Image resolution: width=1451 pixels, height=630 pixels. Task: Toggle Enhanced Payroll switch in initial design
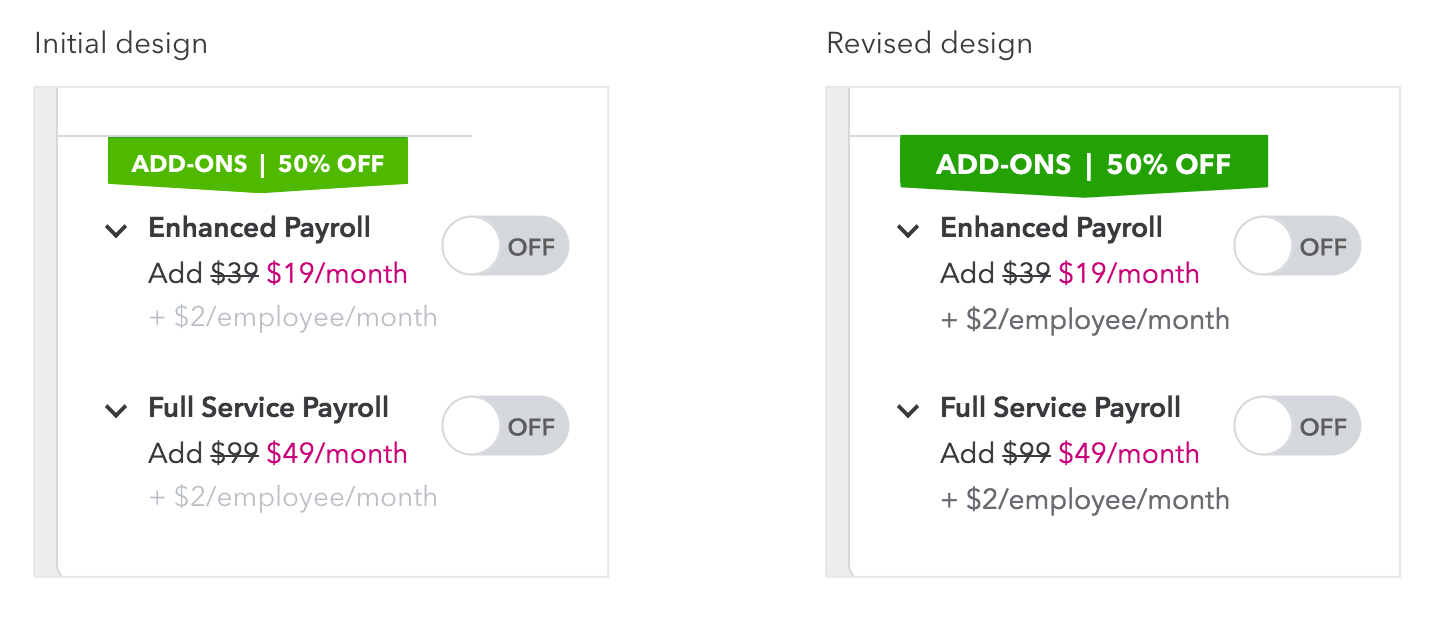click(505, 246)
